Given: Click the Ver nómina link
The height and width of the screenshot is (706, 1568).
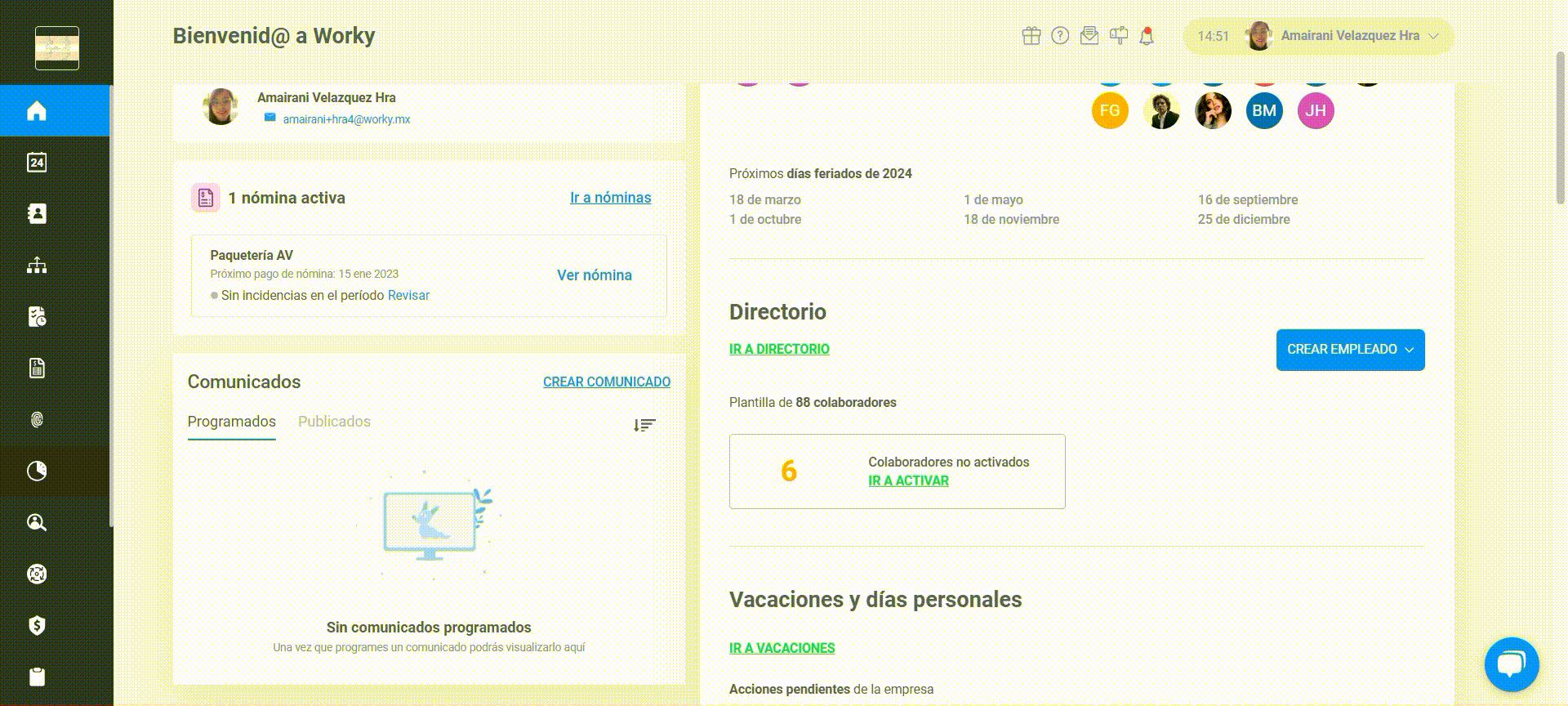Looking at the screenshot, I should 595,275.
